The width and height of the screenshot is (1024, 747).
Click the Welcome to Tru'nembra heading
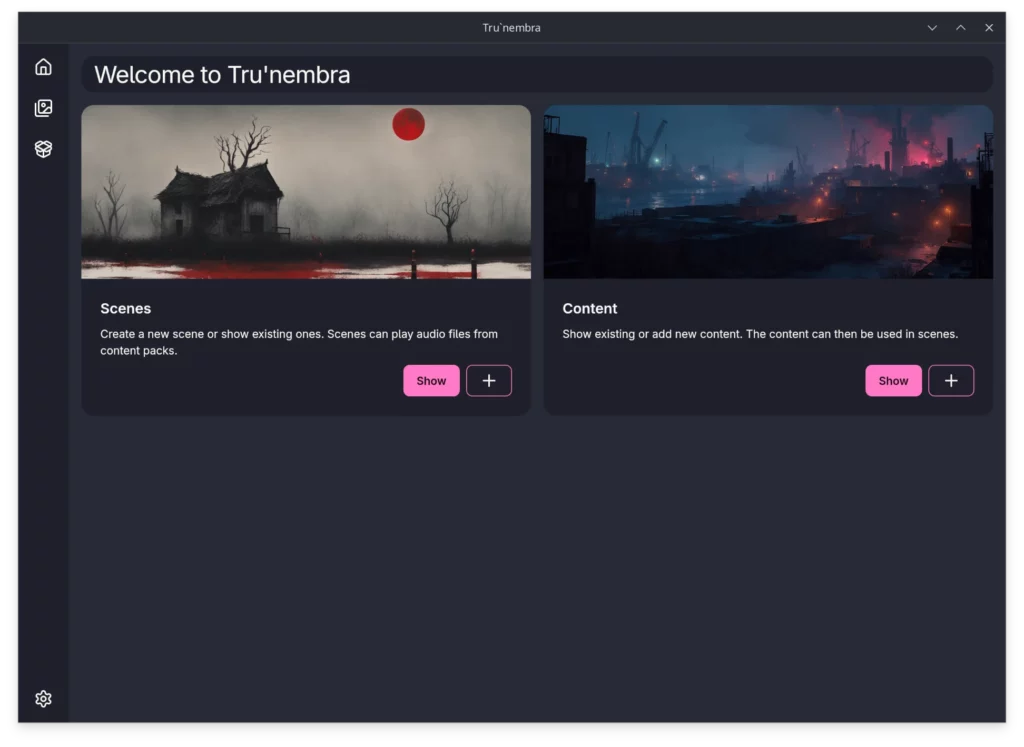[222, 75]
